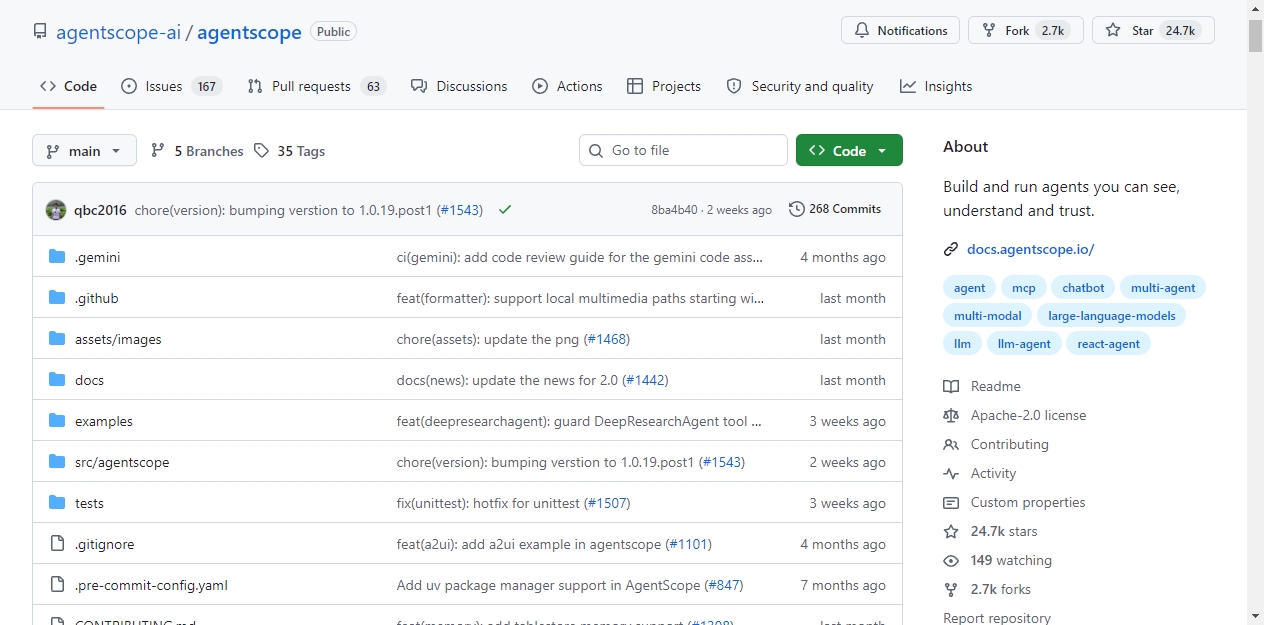Click the folder icon of src/agentscope row
The height and width of the screenshot is (625, 1264).
pos(57,462)
